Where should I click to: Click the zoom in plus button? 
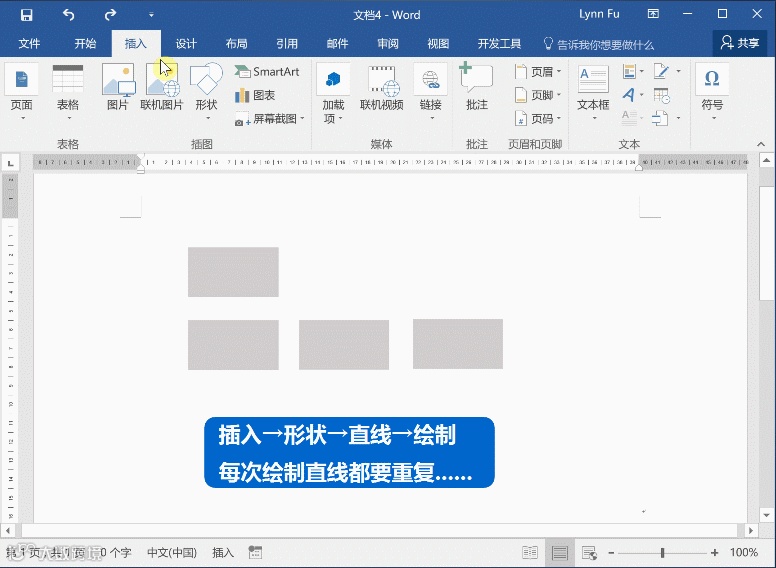pos(714,553)
